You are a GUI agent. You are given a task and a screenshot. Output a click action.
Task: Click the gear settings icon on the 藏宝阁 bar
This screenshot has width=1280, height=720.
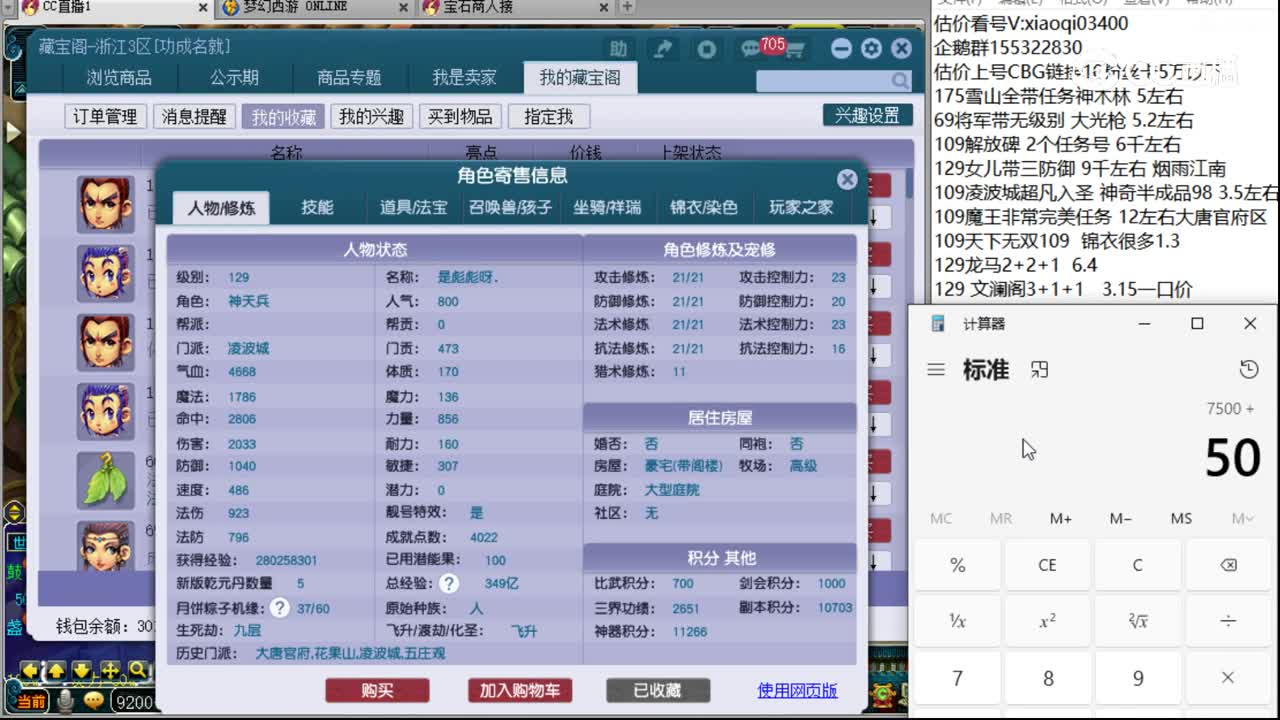click(x=871, y=47)
